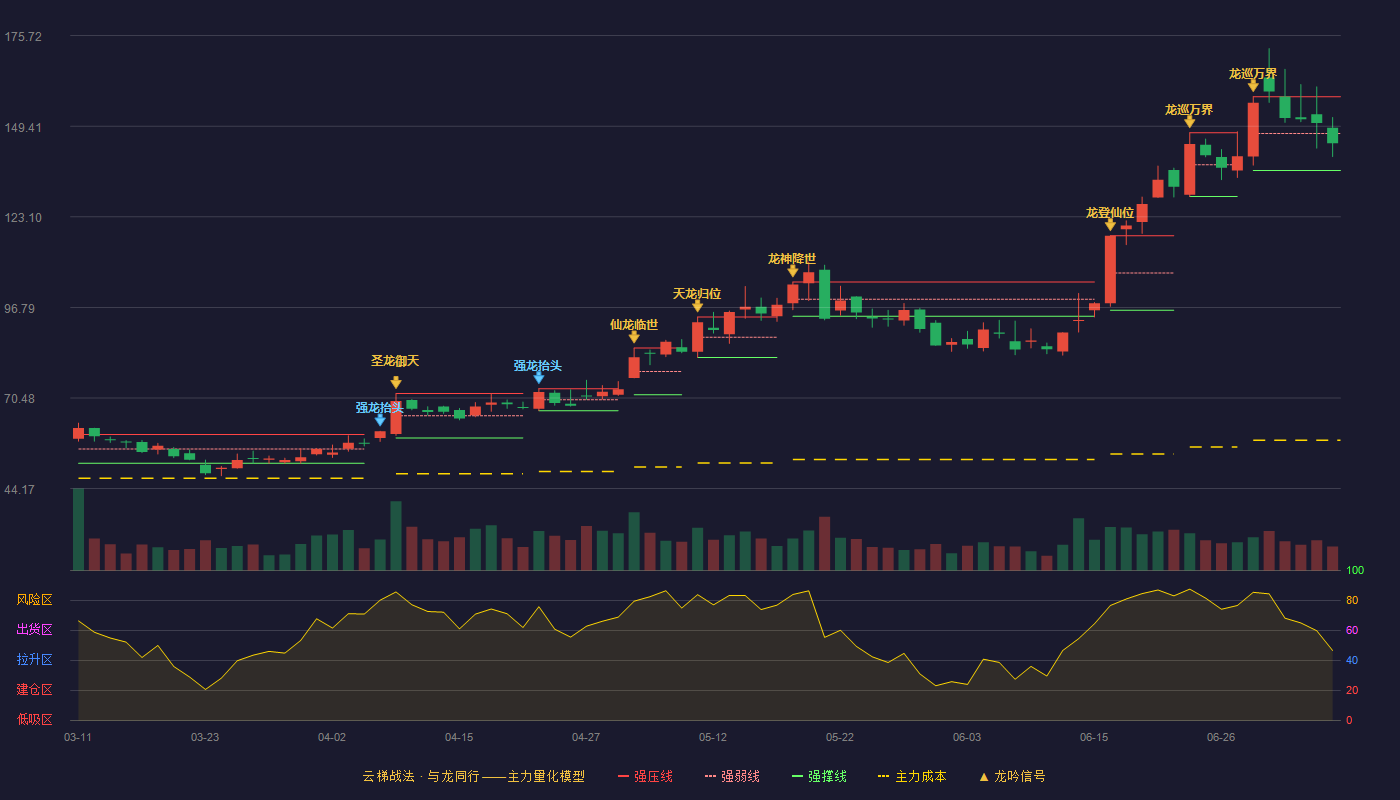Click the 03-11 date label
The image size is (1400, 800).
(x=78, y=737)
